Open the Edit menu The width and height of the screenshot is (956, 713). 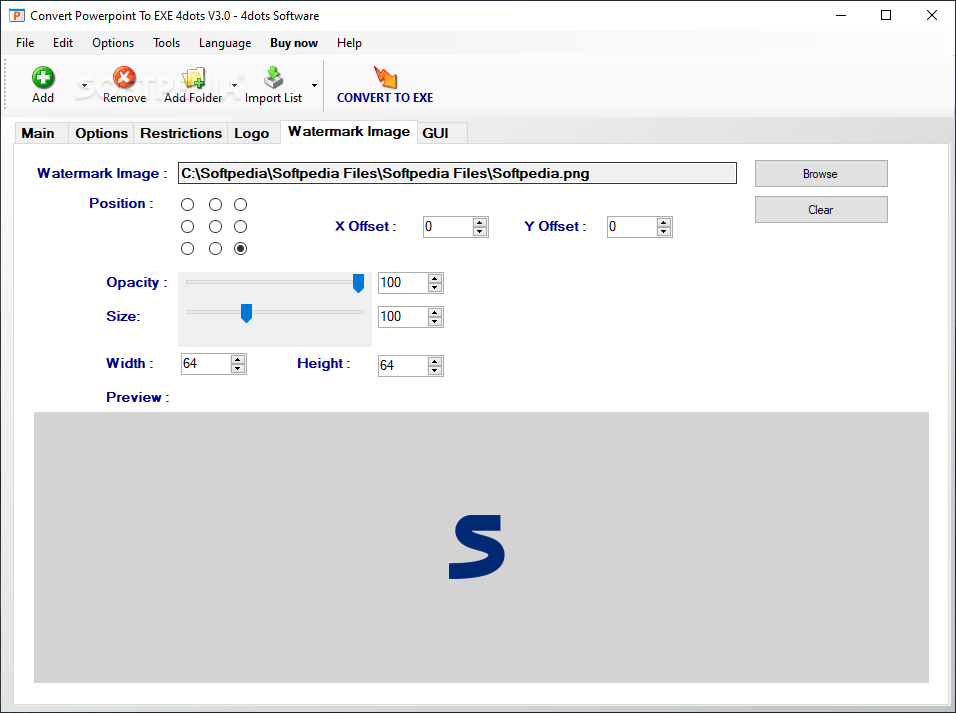click(63, 43)
